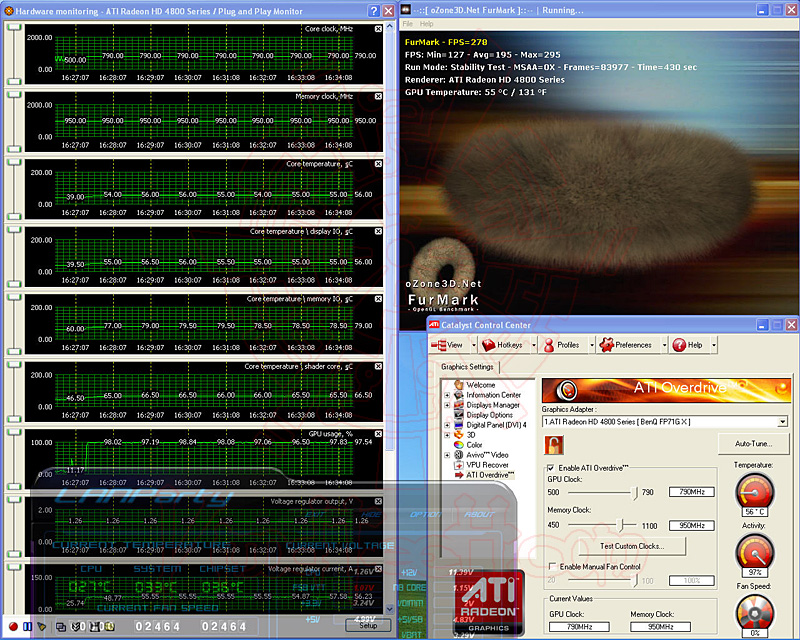Close the Voltage regulator output graph
The height and width of the screenshot is (640, 800).
tap(378, 501)
